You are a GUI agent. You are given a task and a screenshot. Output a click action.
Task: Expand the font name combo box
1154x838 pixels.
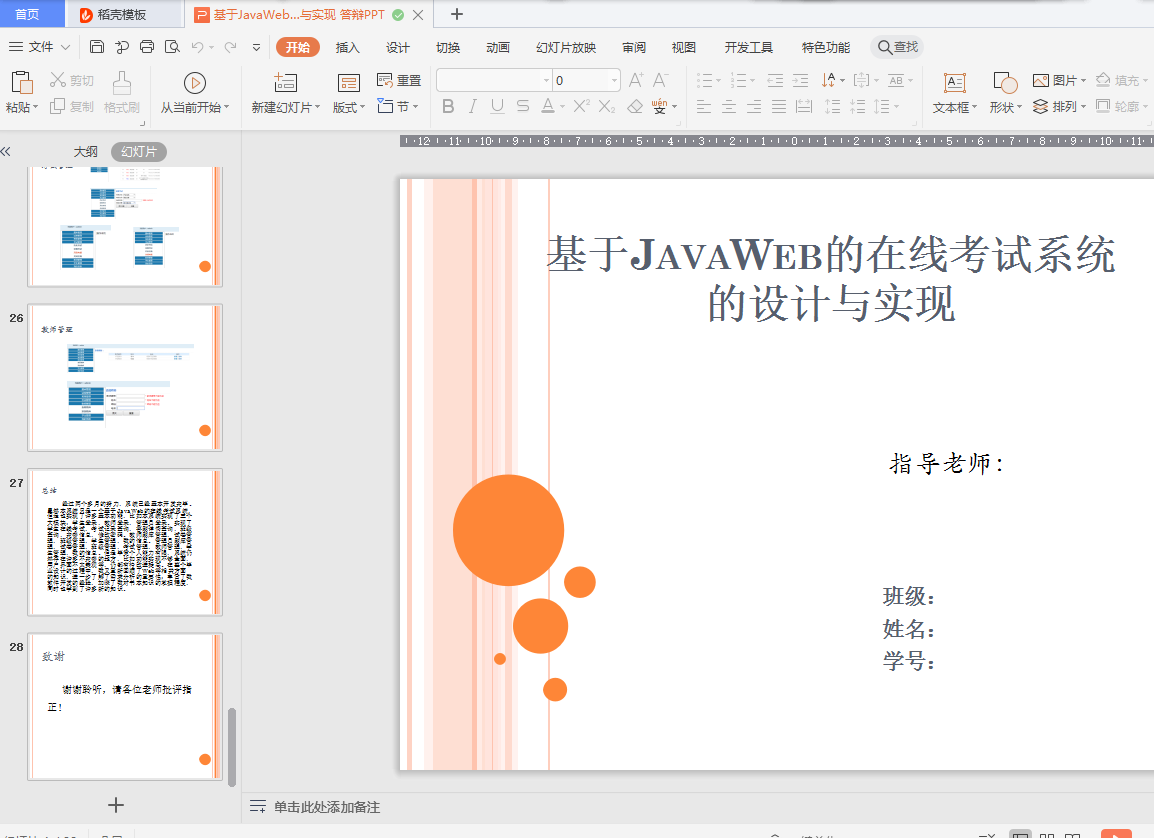point(546,80)
